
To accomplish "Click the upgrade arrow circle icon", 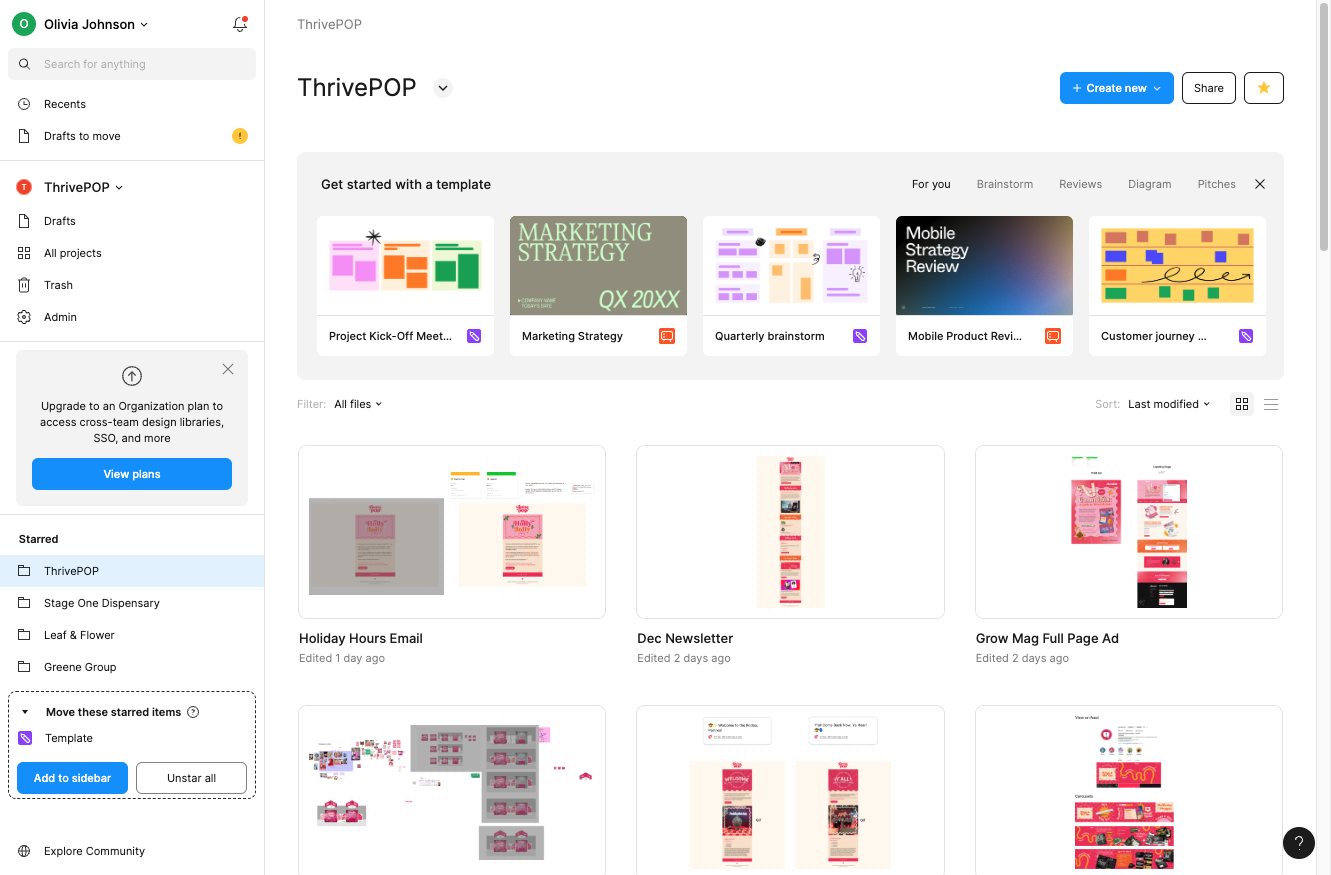I will pos(132,376).
